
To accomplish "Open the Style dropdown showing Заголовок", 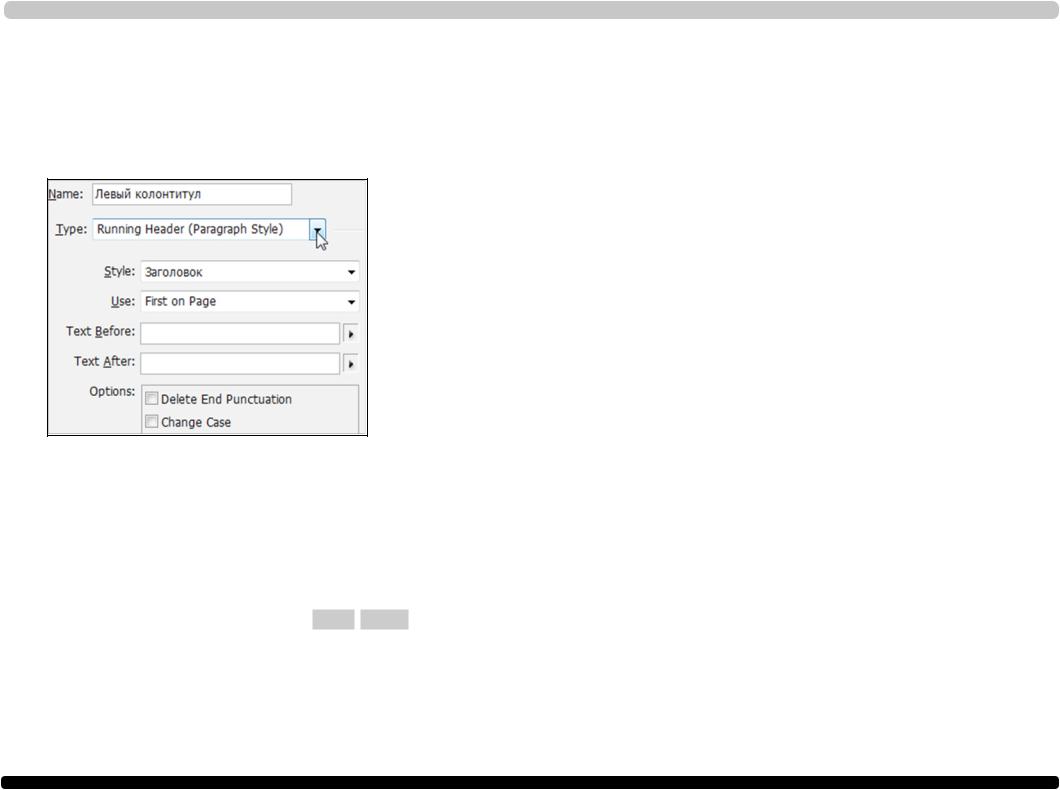I will tap(250, 272).
